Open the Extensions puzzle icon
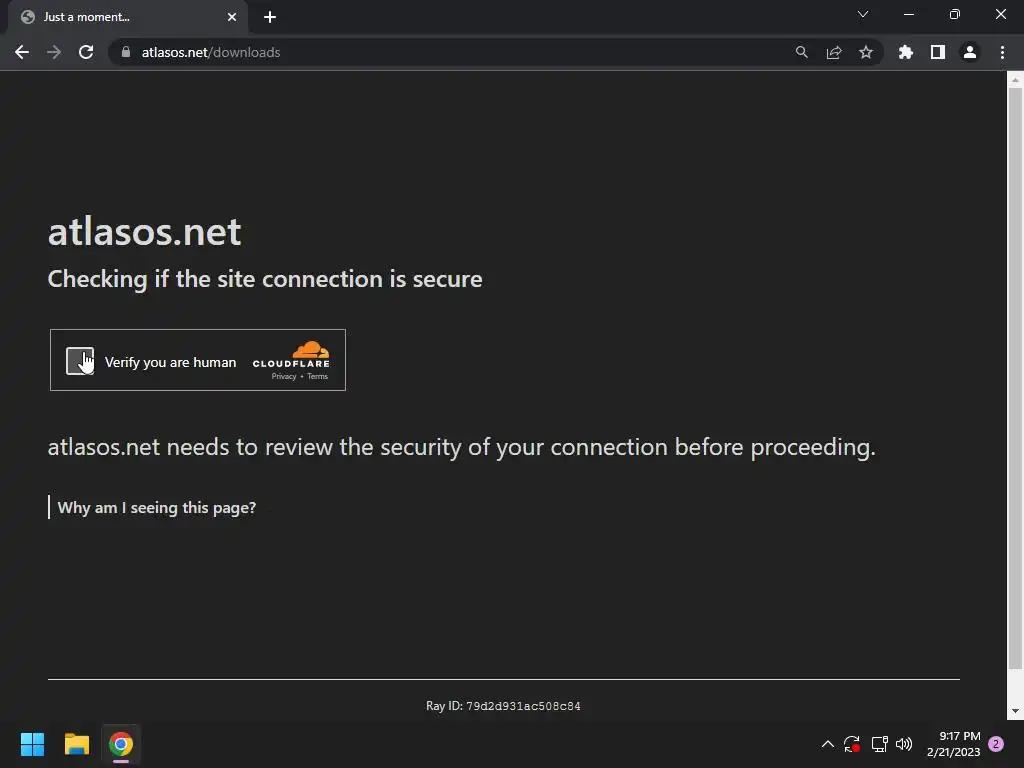Screen dimensions: 1024x768 (x=906, y=52)
